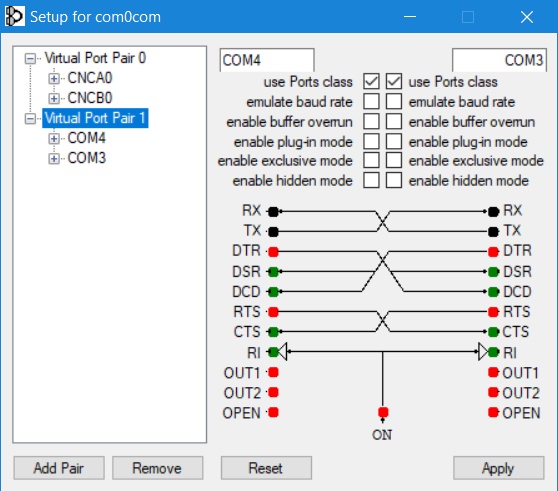Enable buffer overrun for COM3
This screenshot has width=558, height=491.
[394, 121]
